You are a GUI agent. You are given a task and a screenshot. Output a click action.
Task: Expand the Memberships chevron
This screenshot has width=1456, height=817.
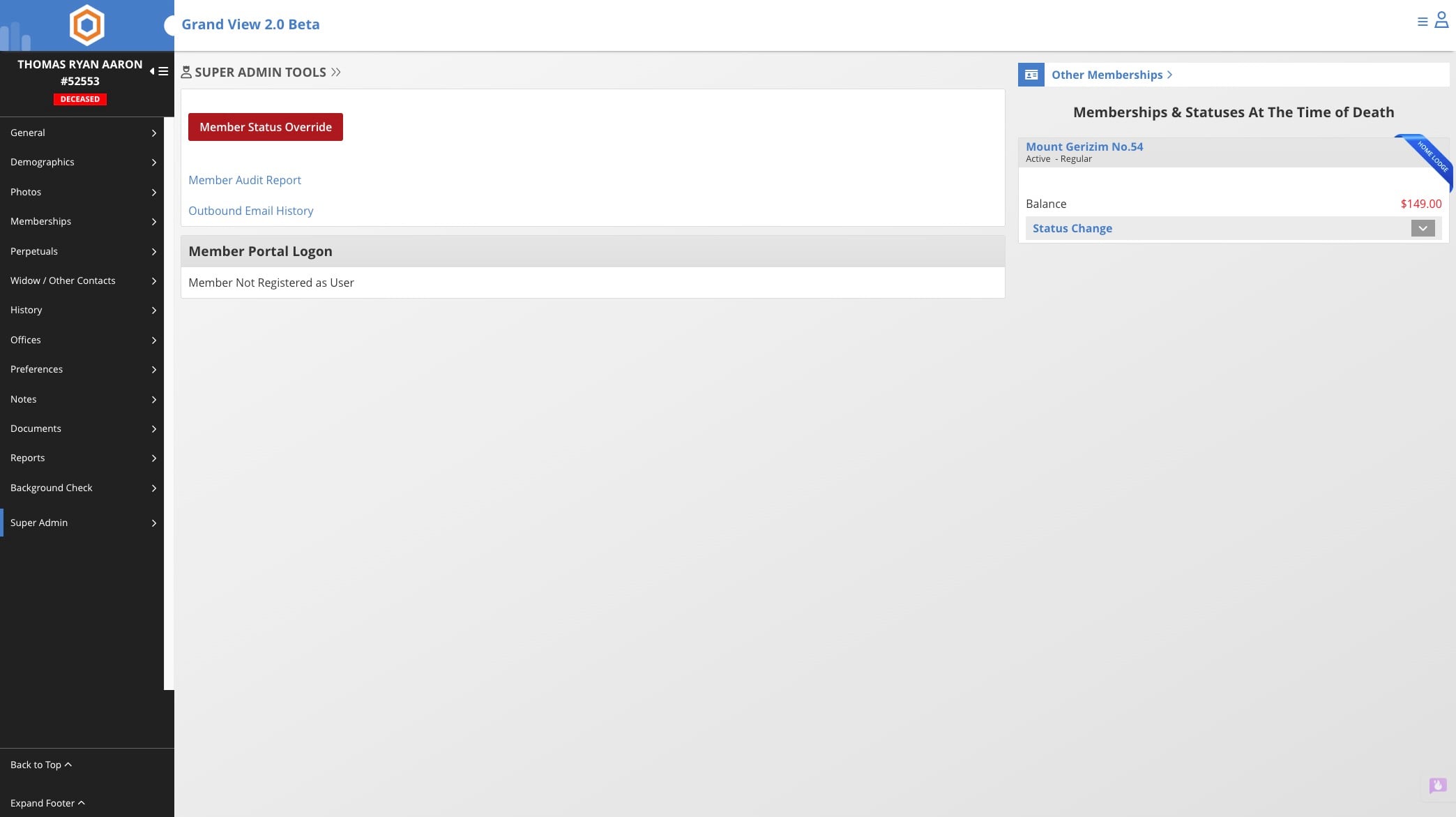(x=154, y=221)
